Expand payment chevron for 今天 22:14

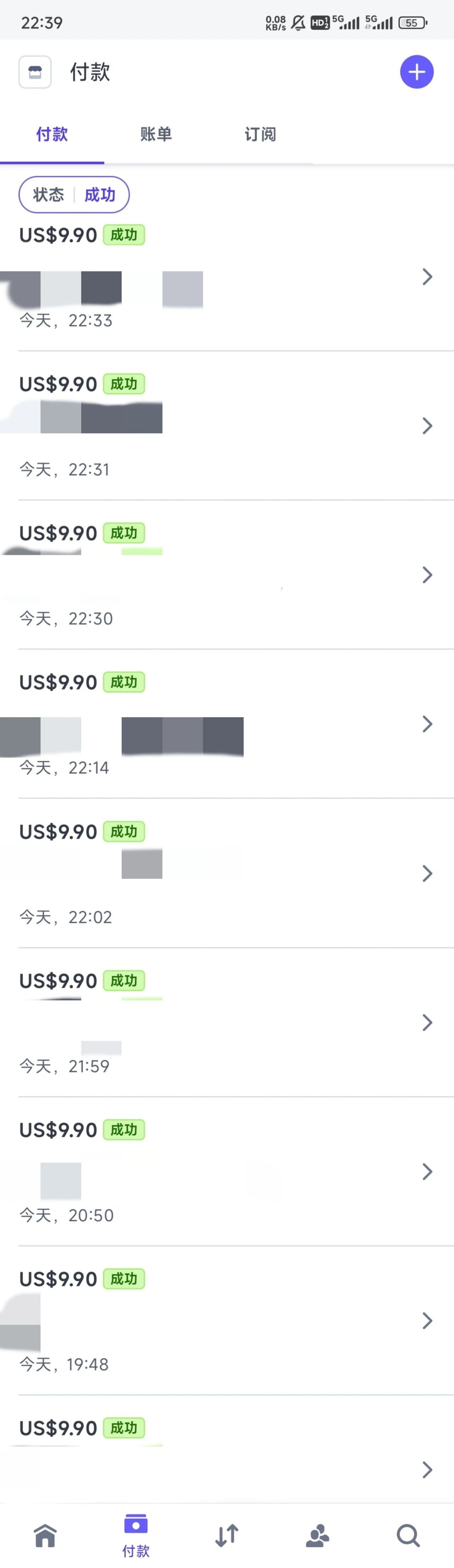tap(427, 724)
